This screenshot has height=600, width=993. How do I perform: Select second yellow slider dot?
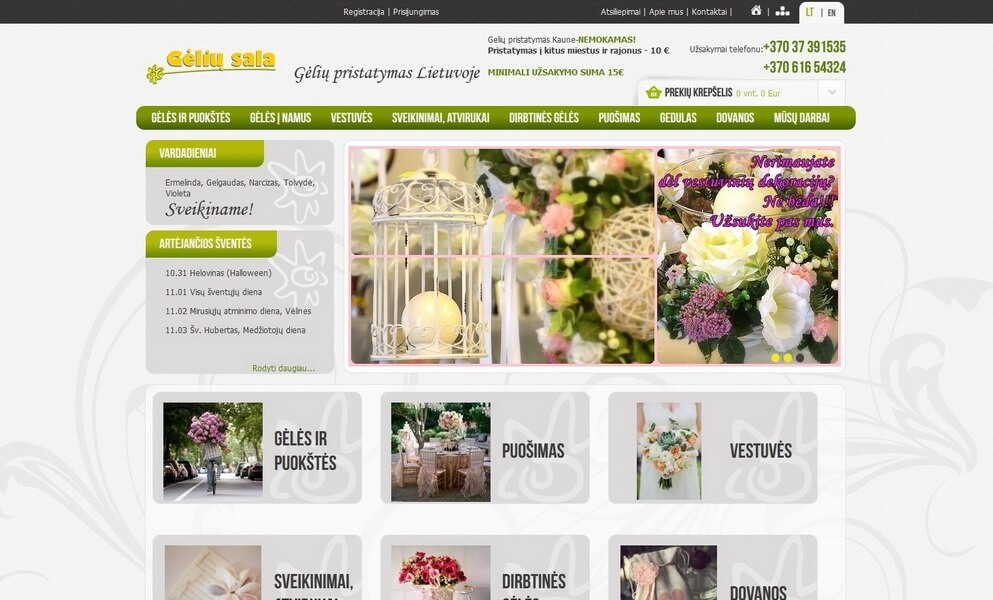[787, 357]
